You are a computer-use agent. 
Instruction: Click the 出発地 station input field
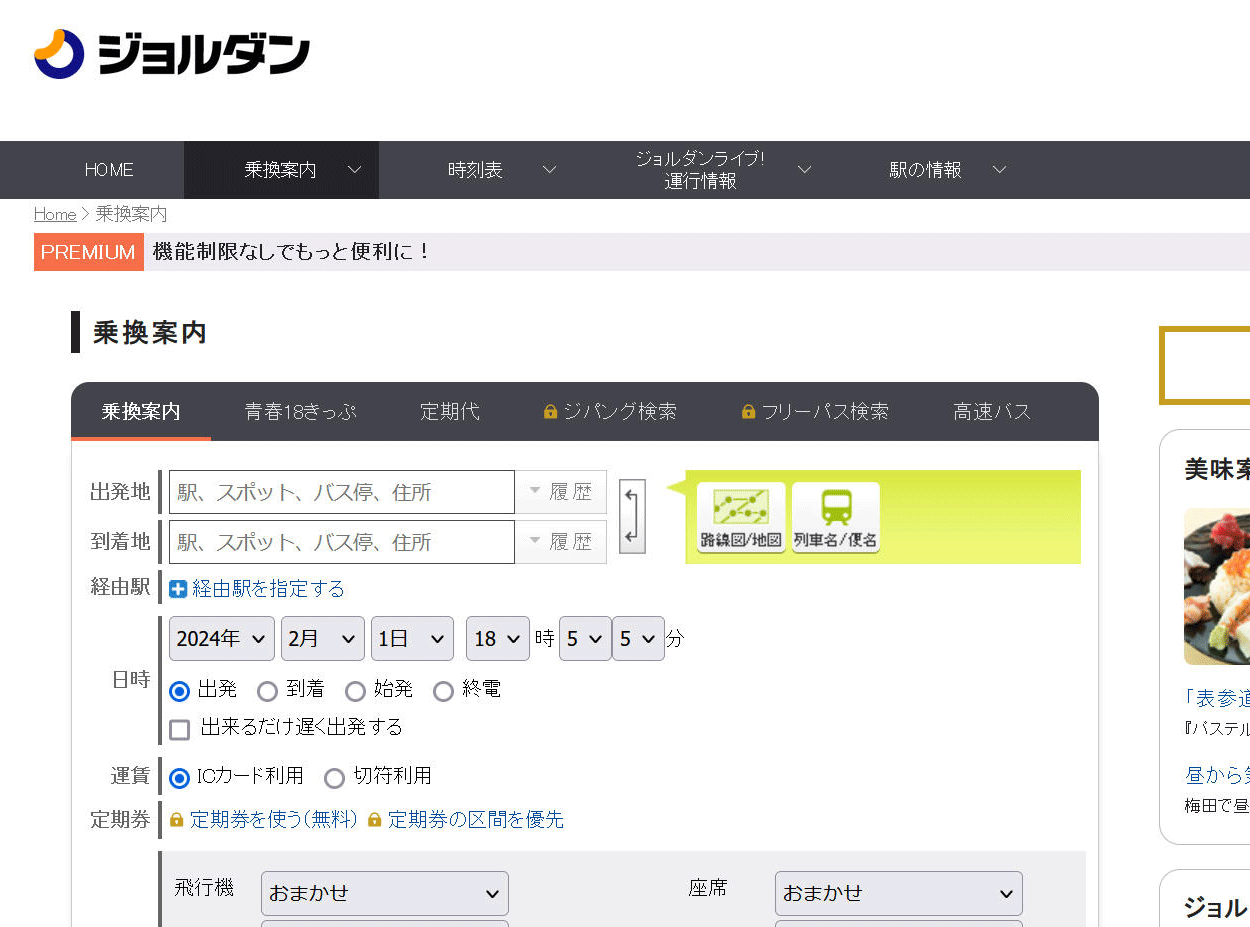341,492
